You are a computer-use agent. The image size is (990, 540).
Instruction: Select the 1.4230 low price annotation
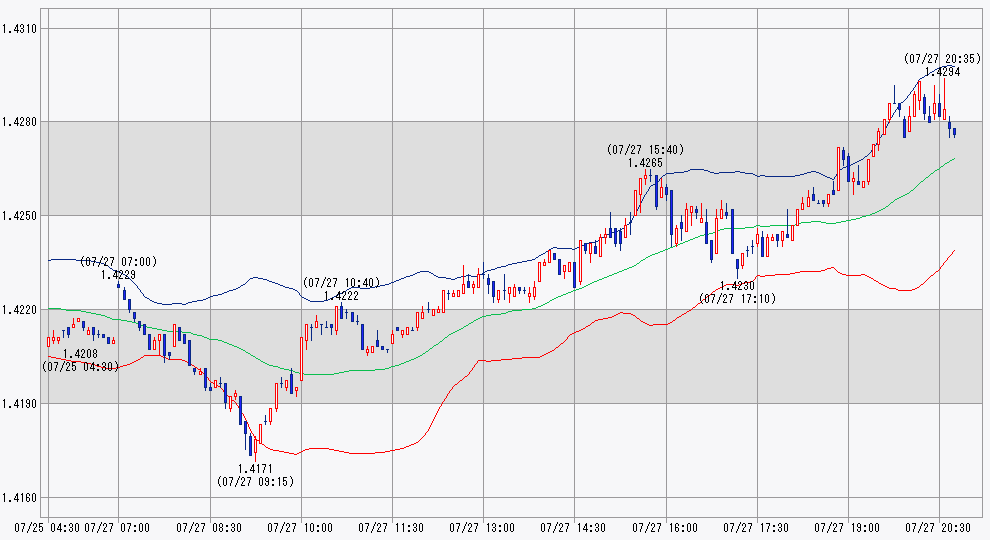tap(737, 286)
